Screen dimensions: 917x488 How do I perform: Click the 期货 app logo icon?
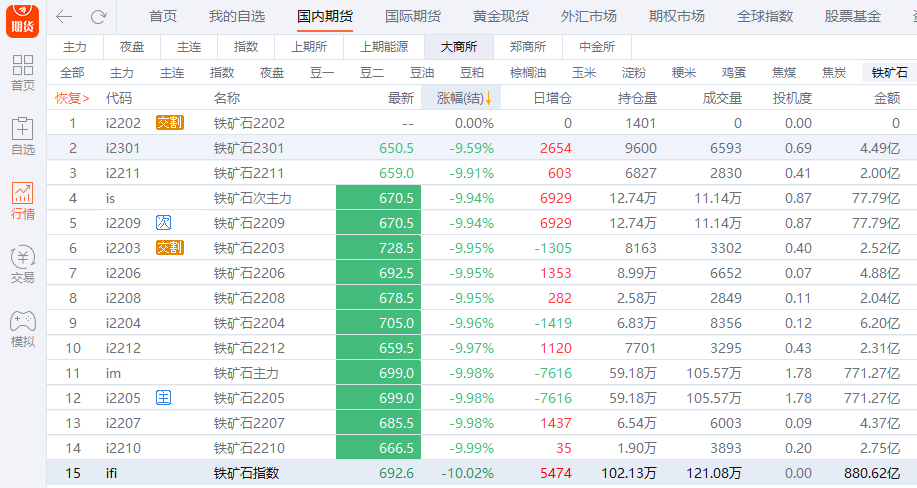tap(22, 17)
